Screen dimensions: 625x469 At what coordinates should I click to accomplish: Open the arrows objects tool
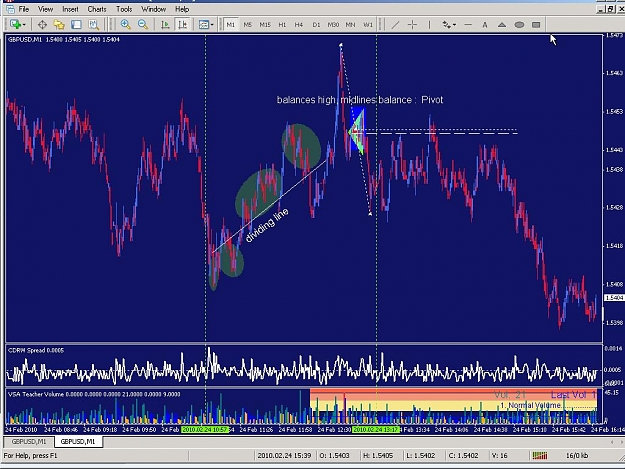click(x=446, y=25)
